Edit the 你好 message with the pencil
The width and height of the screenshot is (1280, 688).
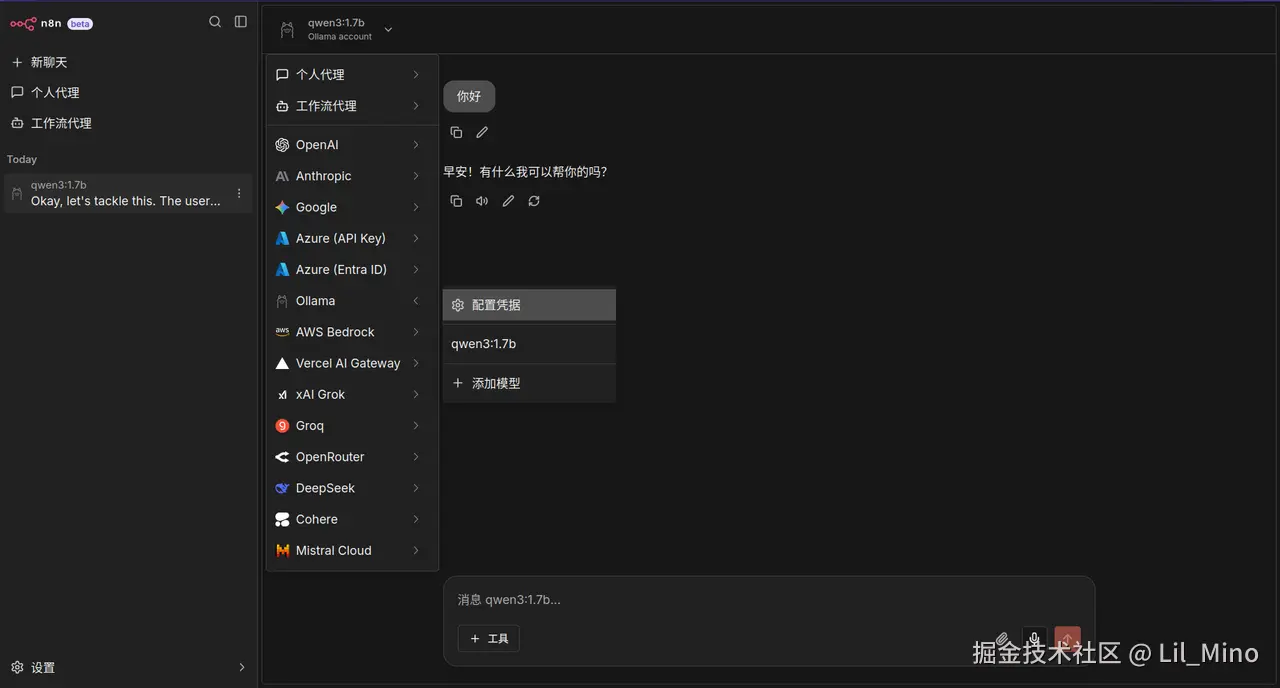482,132
